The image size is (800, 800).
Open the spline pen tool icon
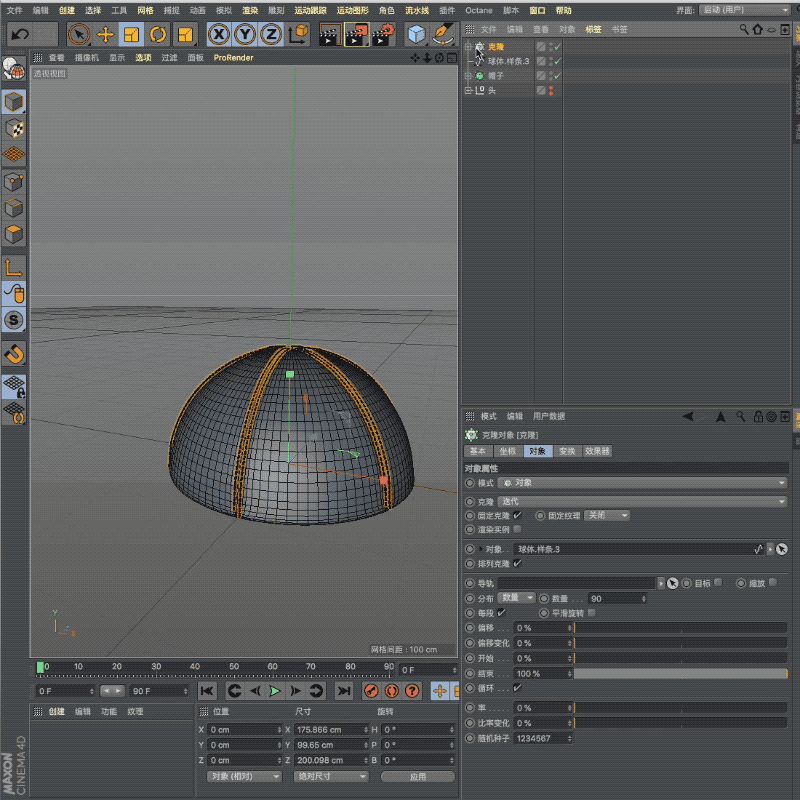click(442, 34)
